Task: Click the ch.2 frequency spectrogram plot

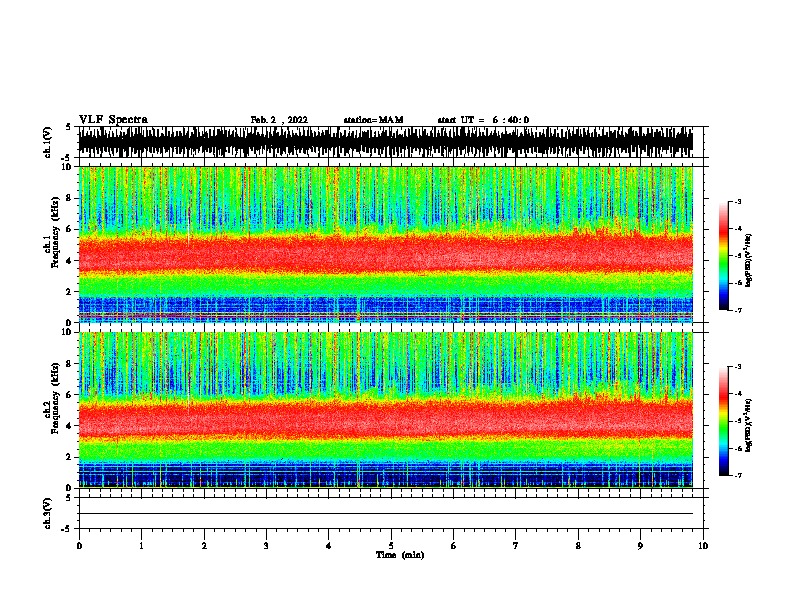Action: tap(386, 410)
